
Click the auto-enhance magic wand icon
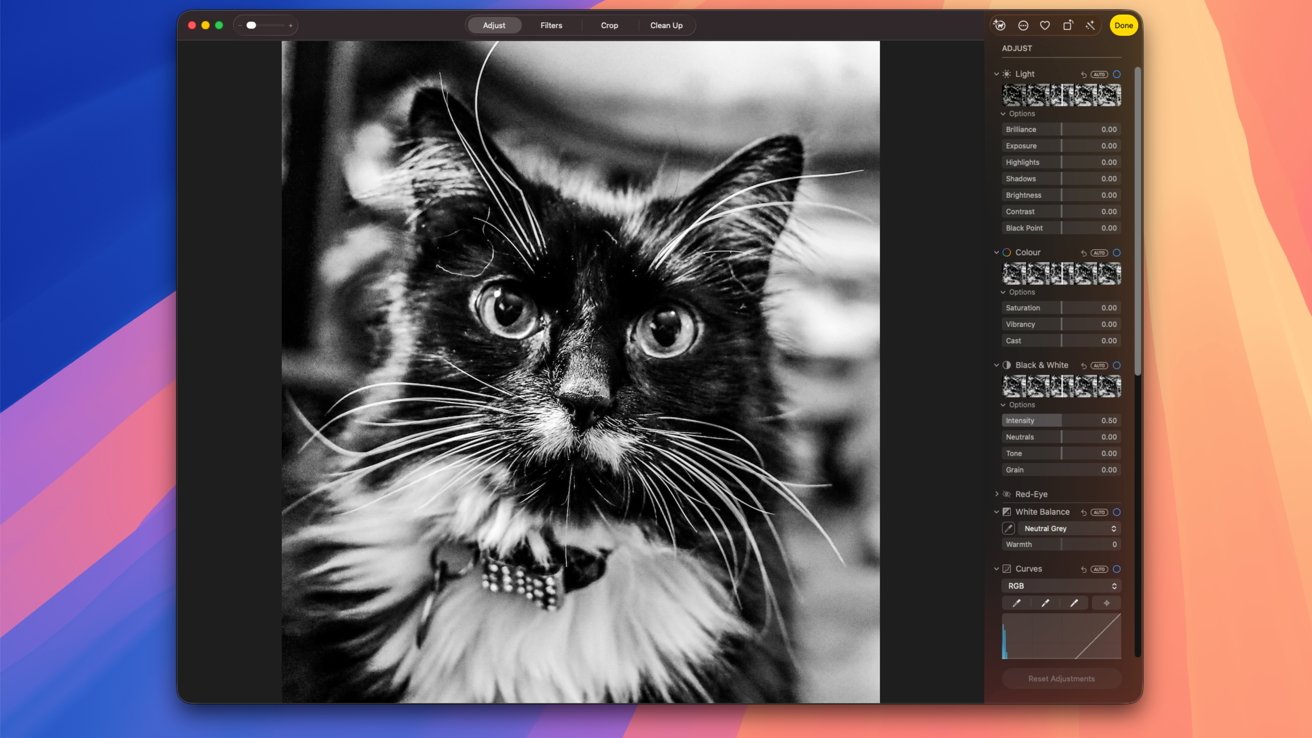[x=1089, y=25]
